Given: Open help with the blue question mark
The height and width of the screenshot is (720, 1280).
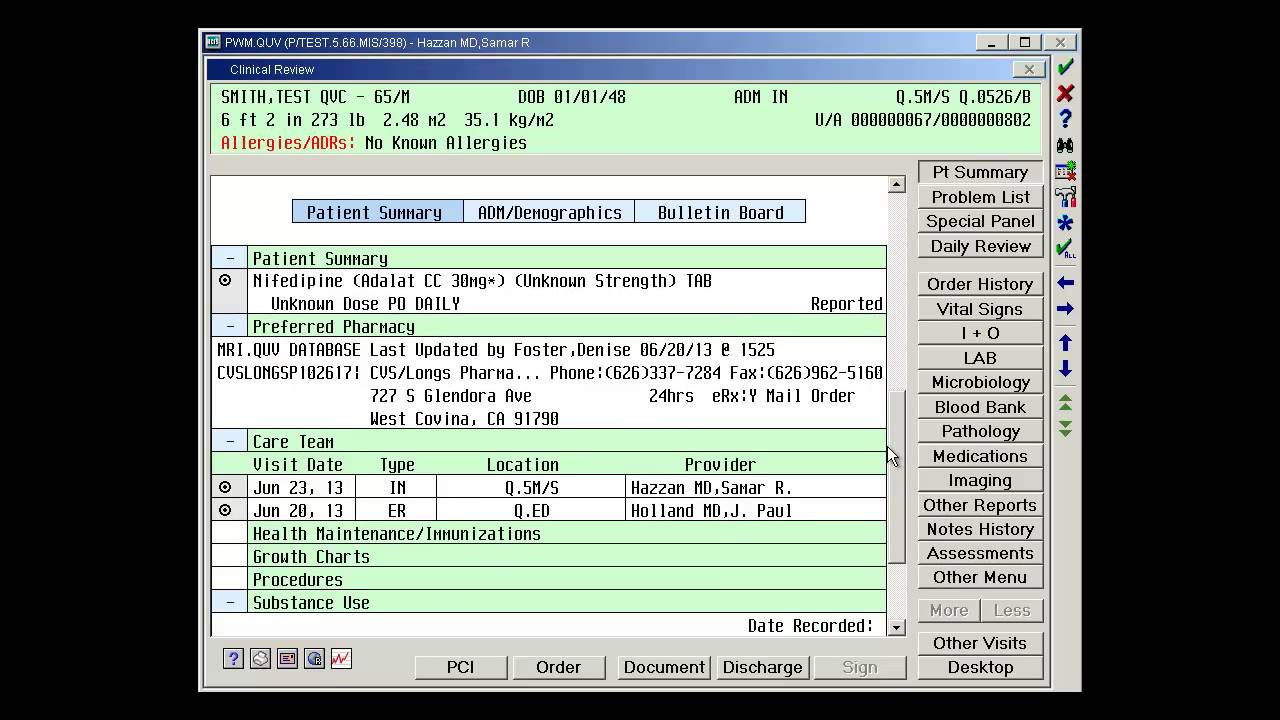Looking at the screenshot, I should click(x=1066, y=119).
